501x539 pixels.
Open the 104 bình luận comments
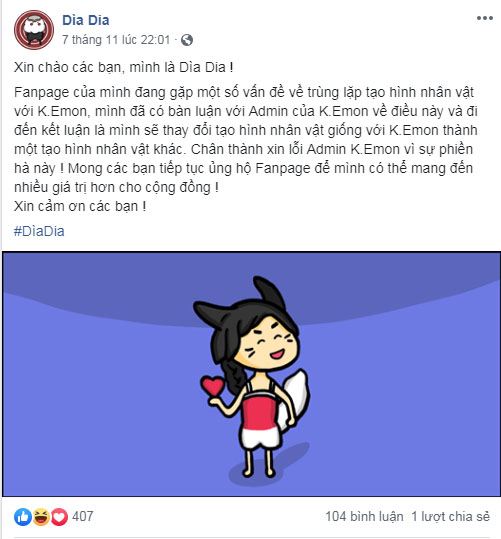point(364,517)
